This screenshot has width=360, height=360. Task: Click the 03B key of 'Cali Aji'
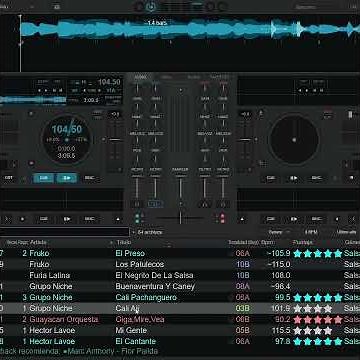(242, 308)
